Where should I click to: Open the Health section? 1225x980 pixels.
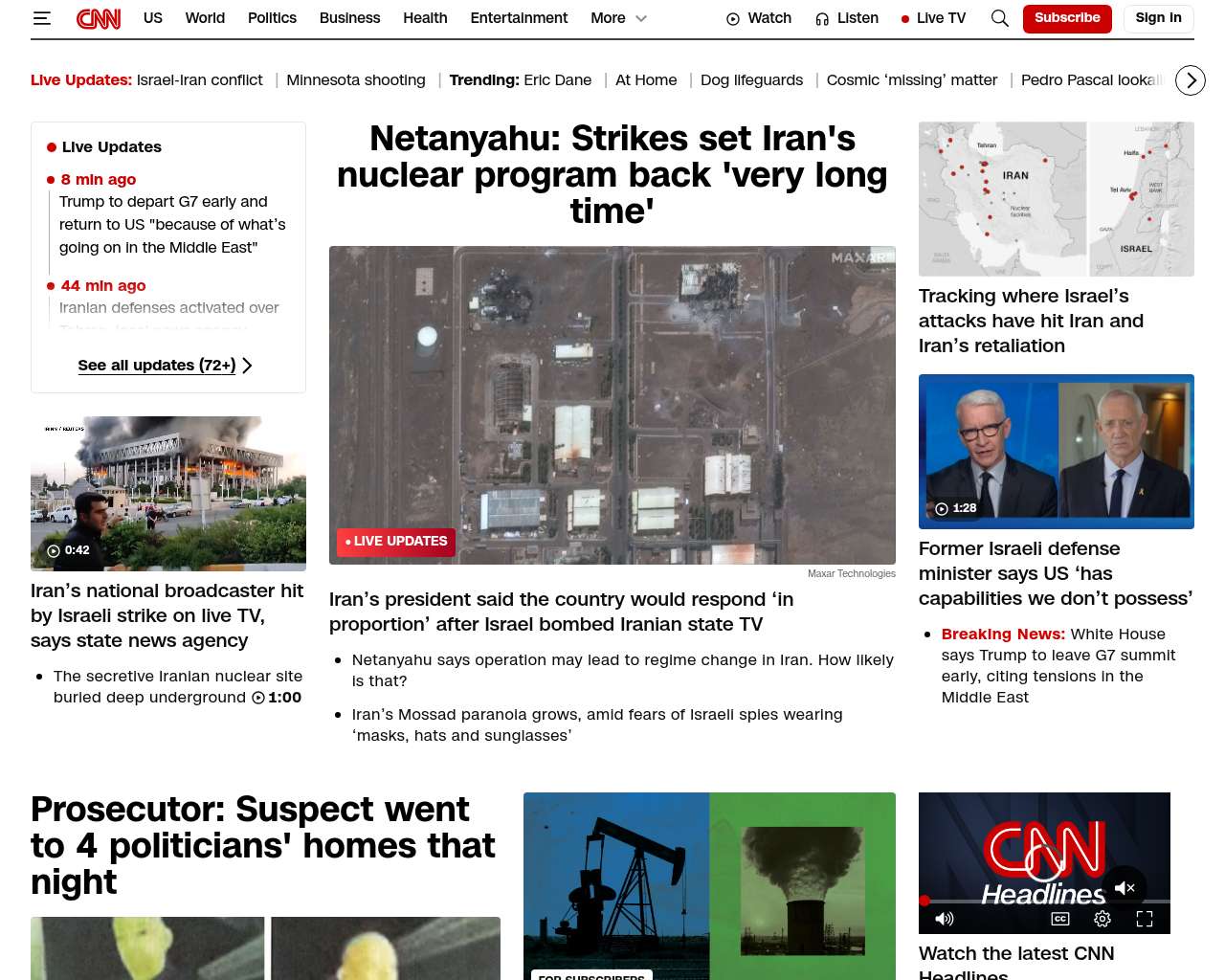[425, 18]
